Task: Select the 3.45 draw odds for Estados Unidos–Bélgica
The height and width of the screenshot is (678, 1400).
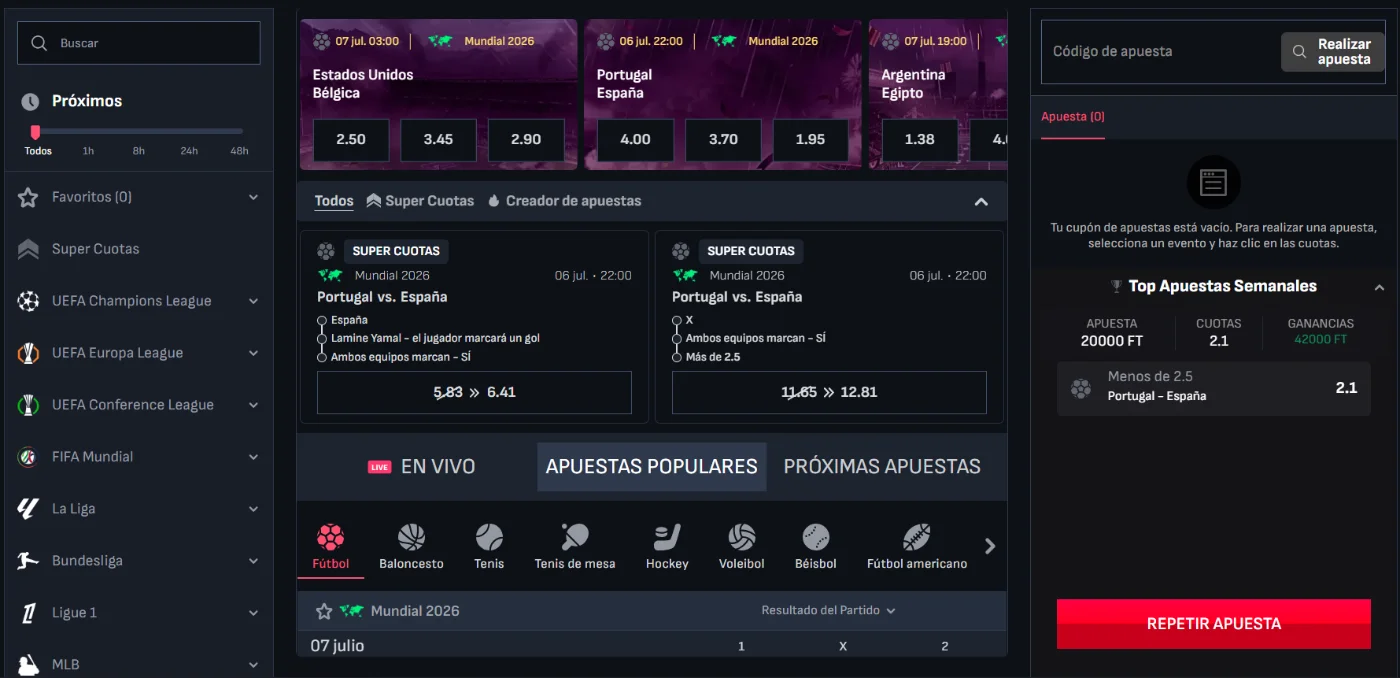Action: click(438, 140)
